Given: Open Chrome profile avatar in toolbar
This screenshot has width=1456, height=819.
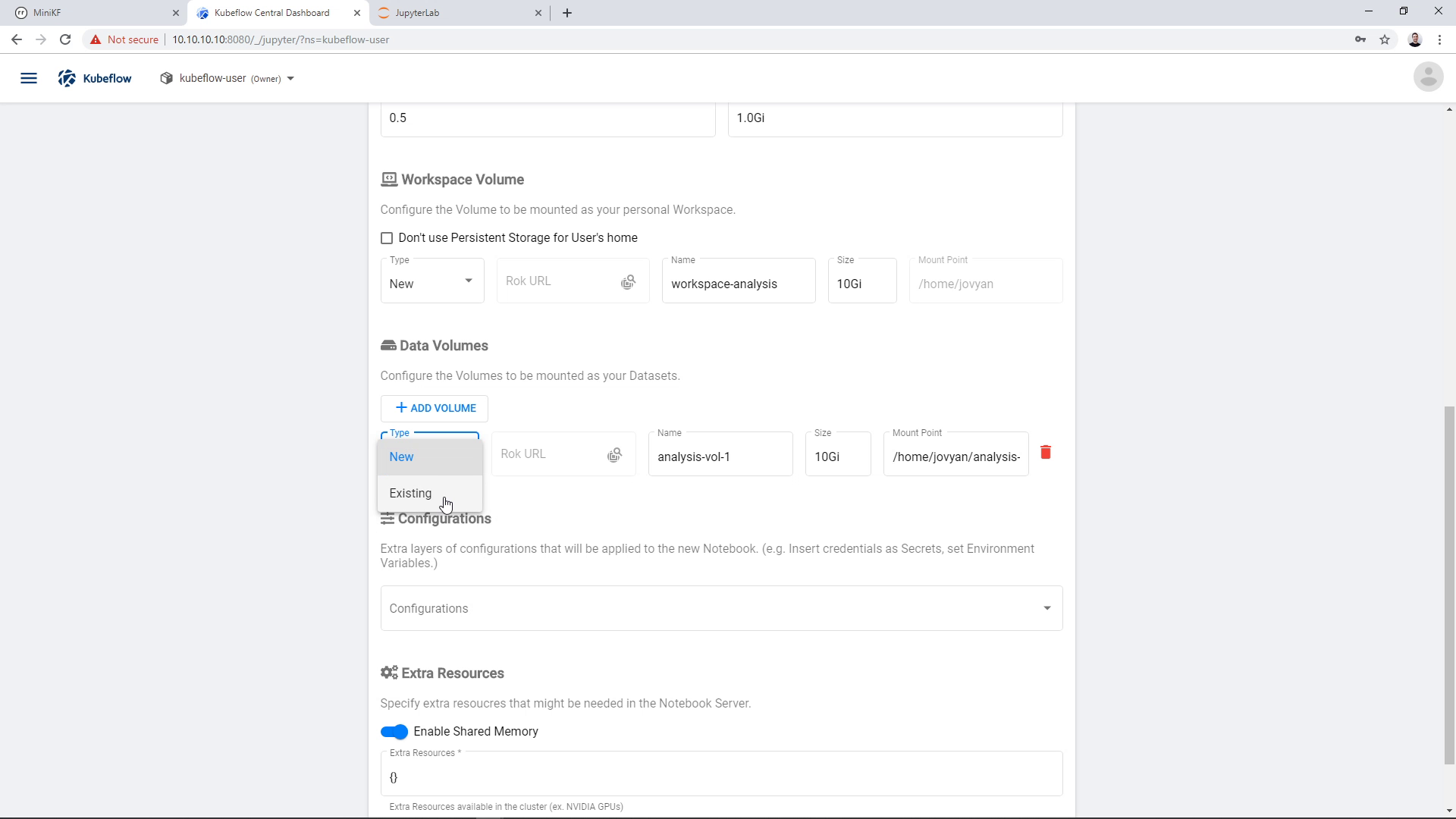Looking at the screenshot, I should pyautogui.click(x=1415, y=39).
